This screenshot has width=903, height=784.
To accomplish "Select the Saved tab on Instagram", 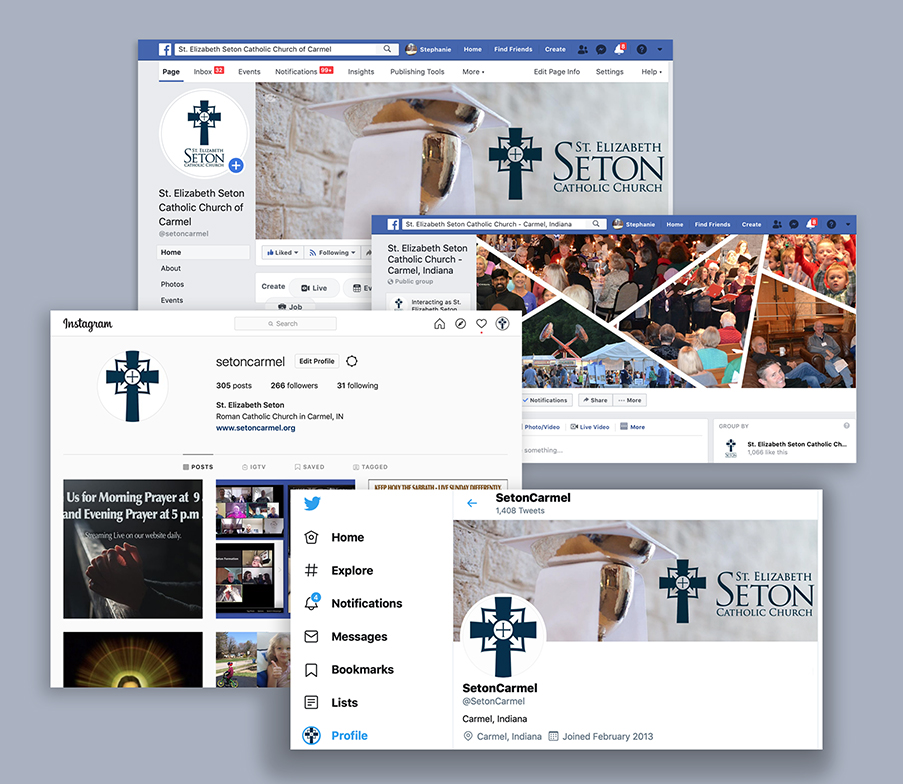I will pyautogui.click(x=309, y=467).
